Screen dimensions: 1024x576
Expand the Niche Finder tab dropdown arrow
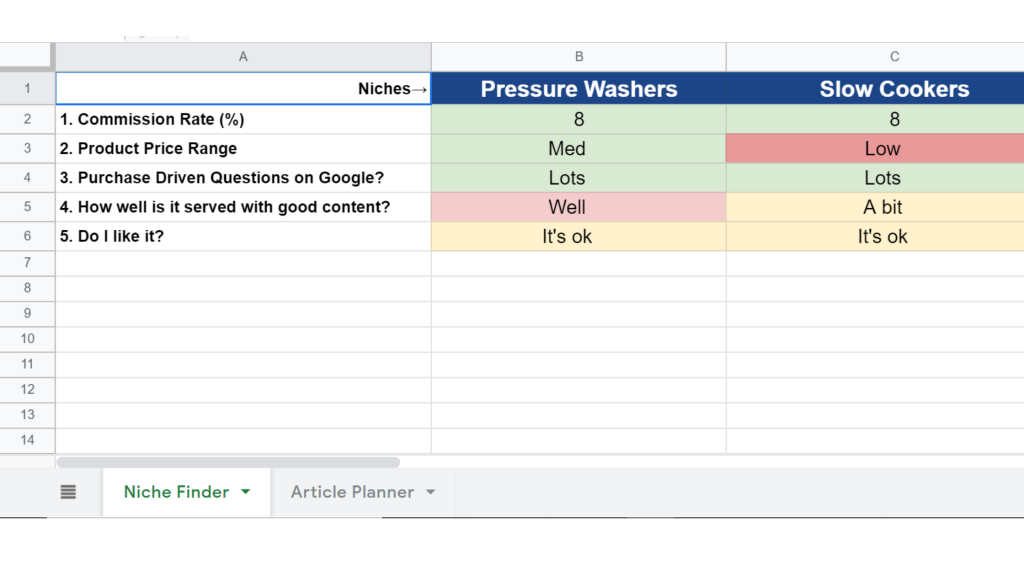click(x=246, y=492)
